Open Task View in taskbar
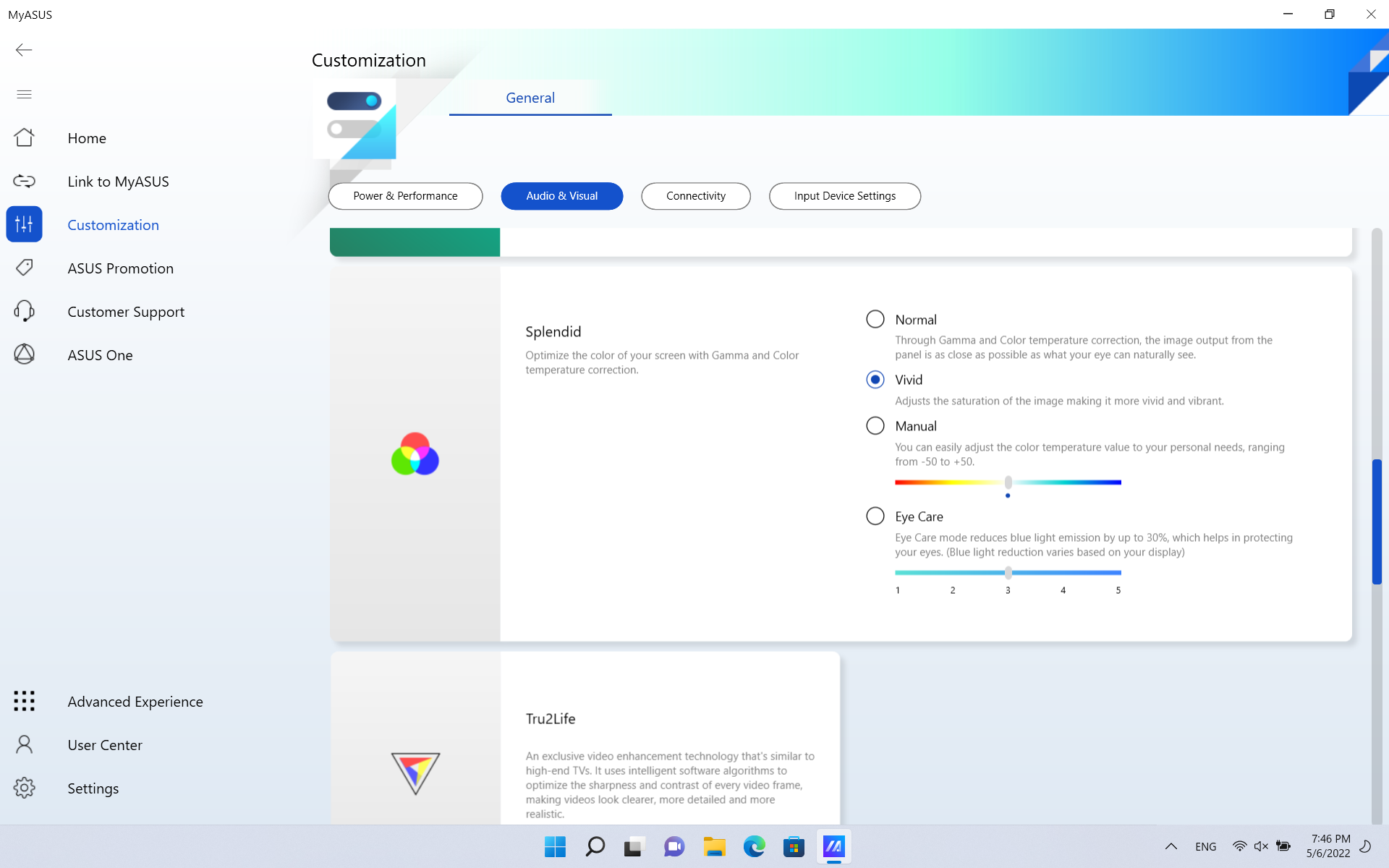1389x868 pixels. click(634, 846)
